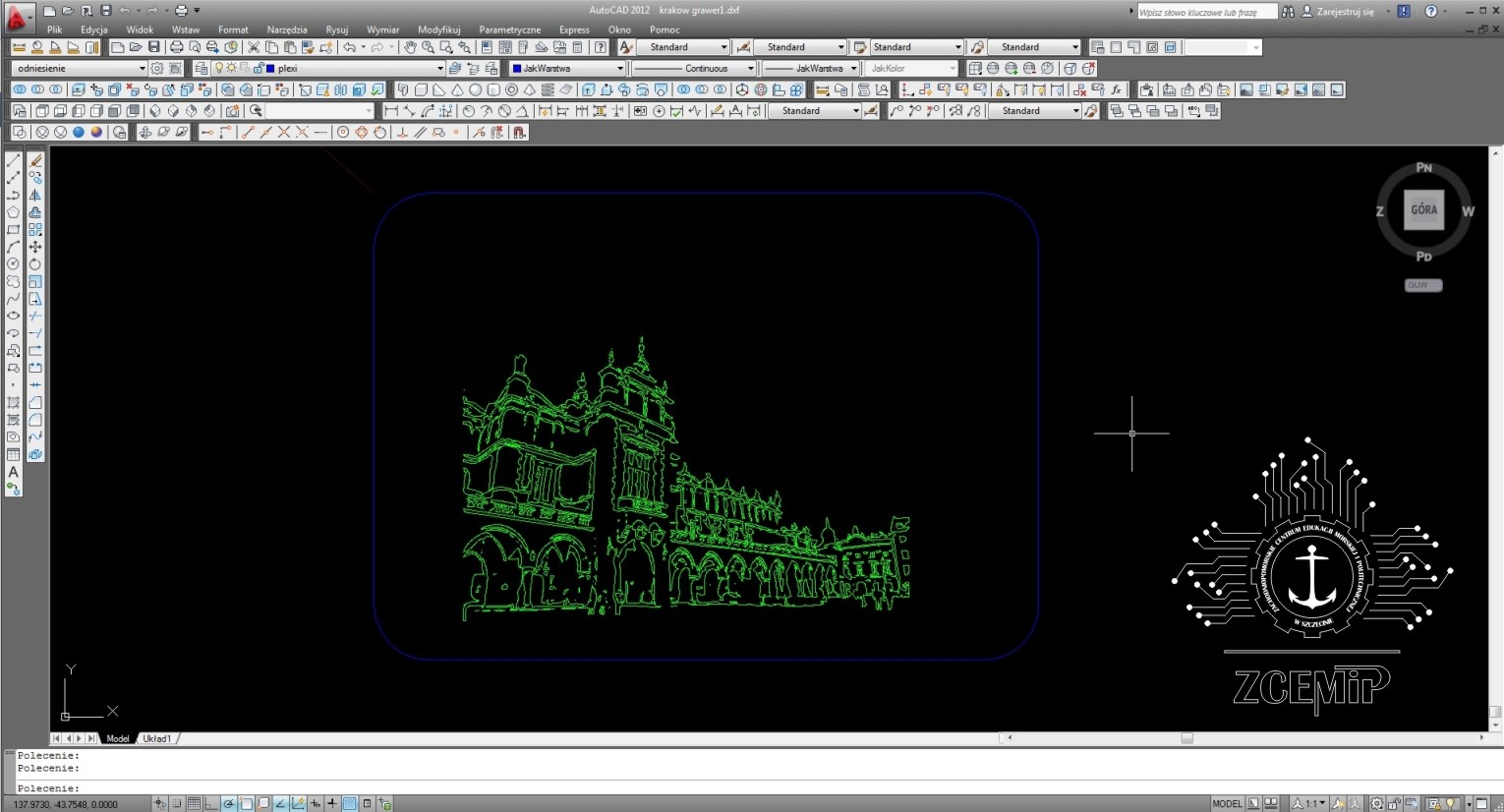
Task: Select the Erase modify tool
Action: [35, 160]
